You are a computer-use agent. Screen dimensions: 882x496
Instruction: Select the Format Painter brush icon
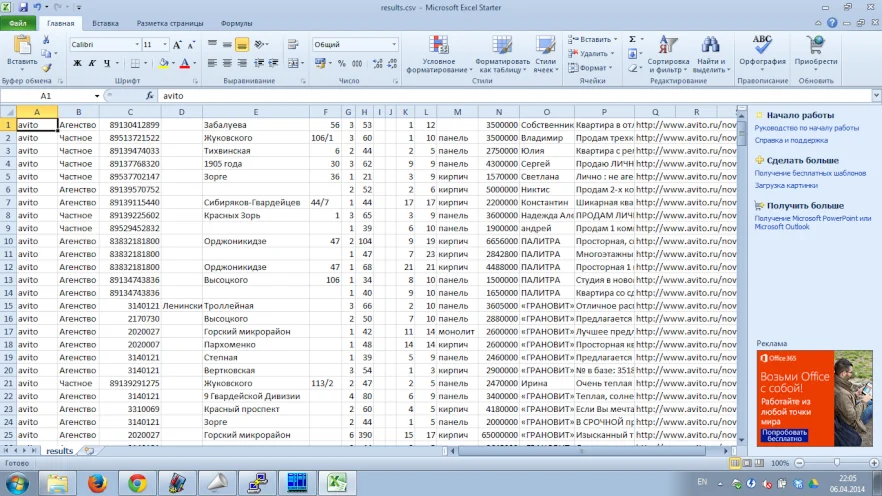(47, 69)
